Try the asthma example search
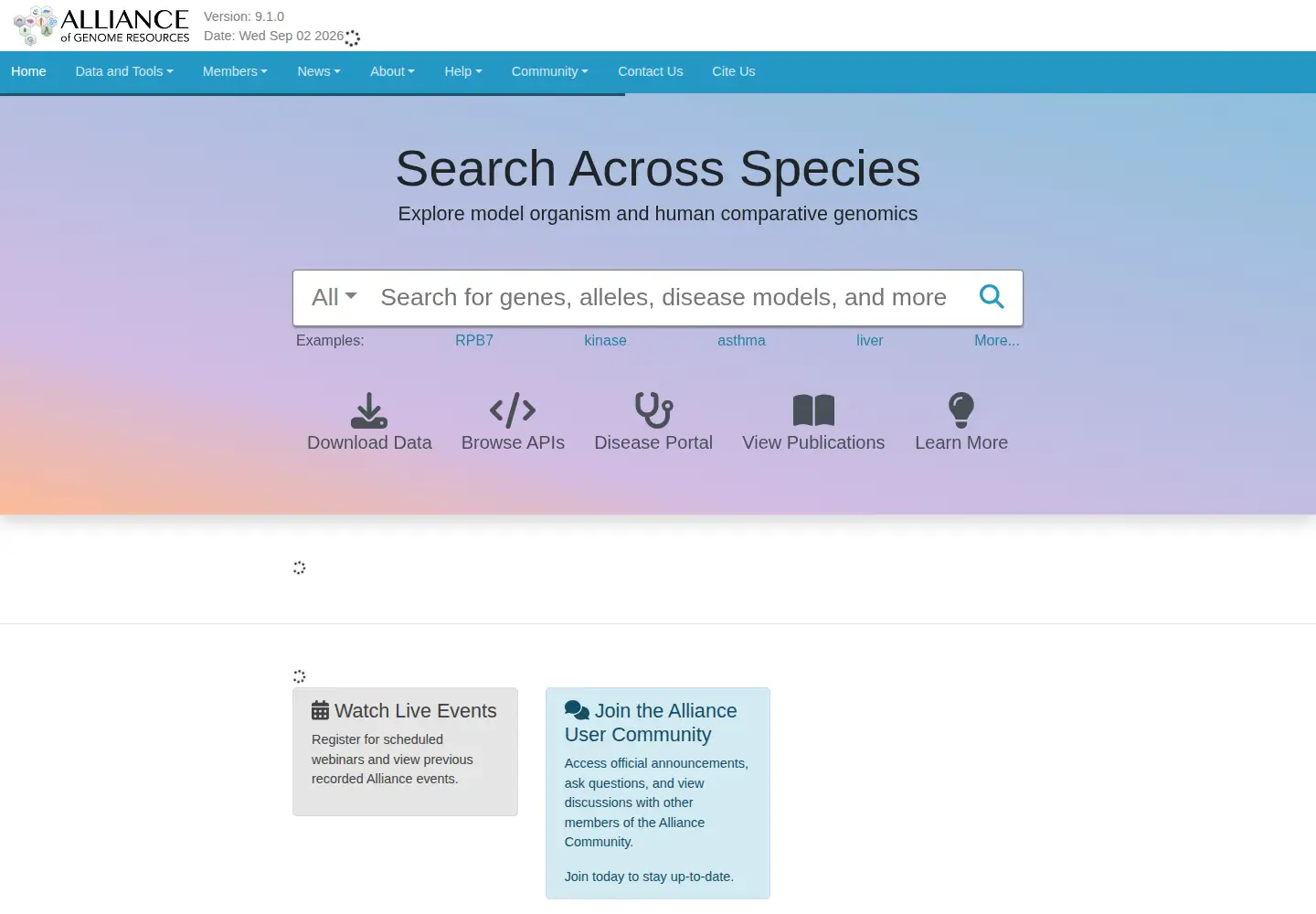The height and width of the screenshot is (914, 1316). [x=741, y=340]
